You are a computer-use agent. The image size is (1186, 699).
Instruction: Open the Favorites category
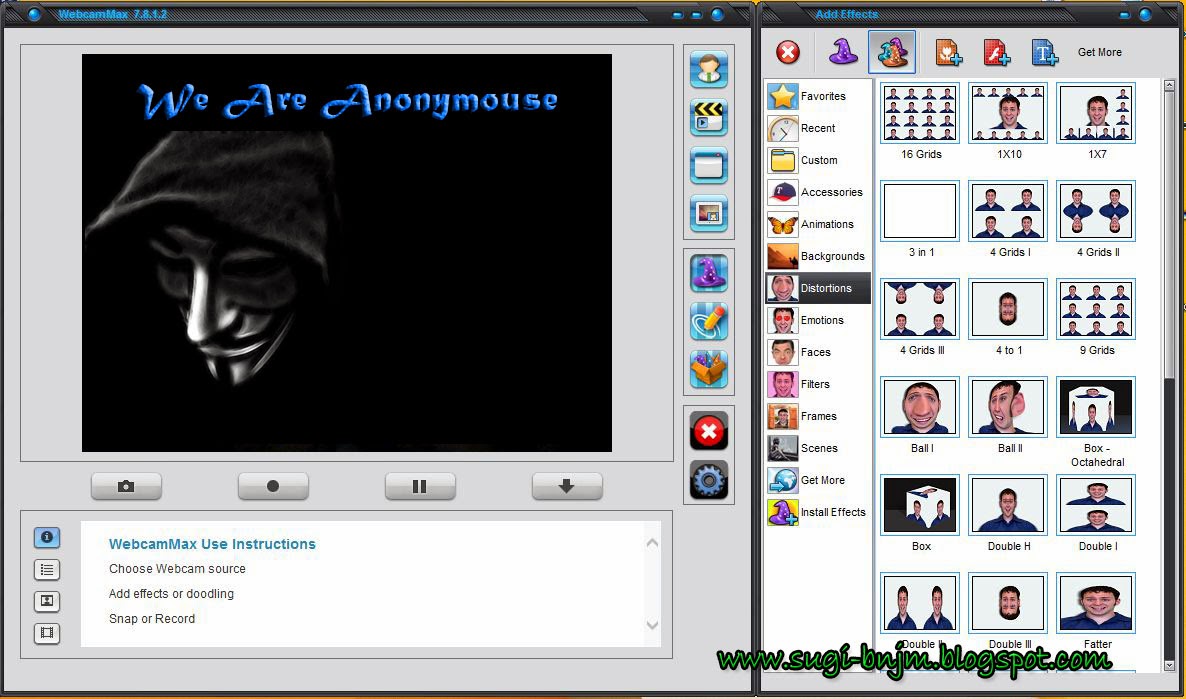click(818, 96)
